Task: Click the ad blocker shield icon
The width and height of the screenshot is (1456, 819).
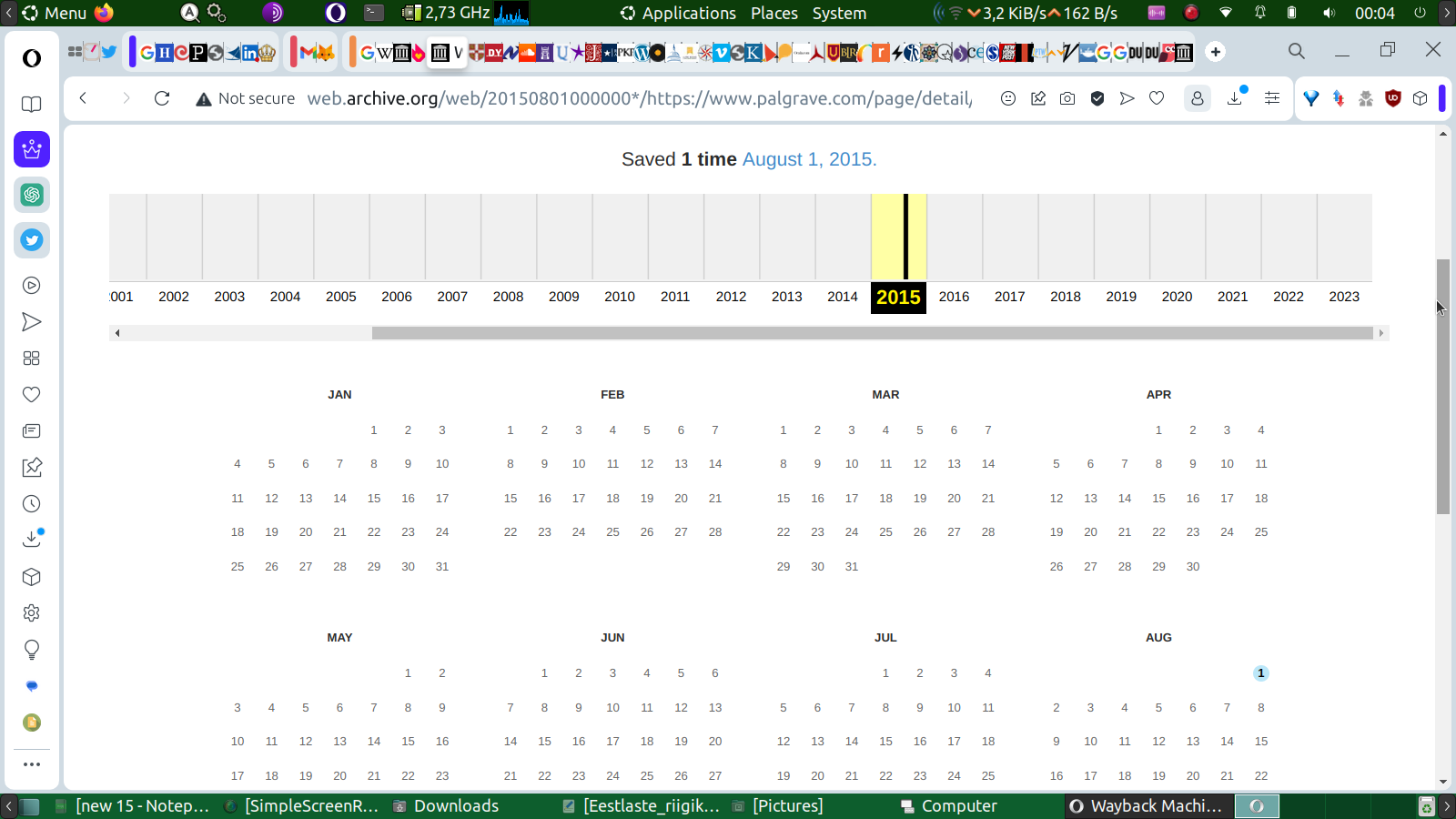Action: point(1097,98)
